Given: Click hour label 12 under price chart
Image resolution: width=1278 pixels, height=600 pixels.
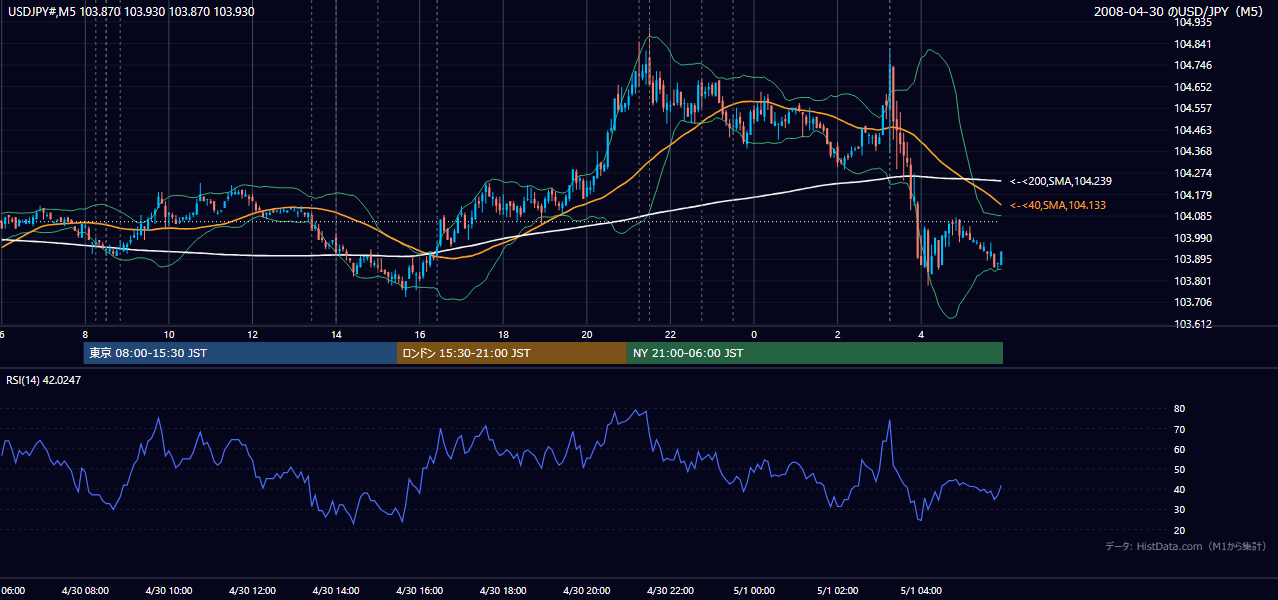Looking at the screenshot, I should [252, 334].
